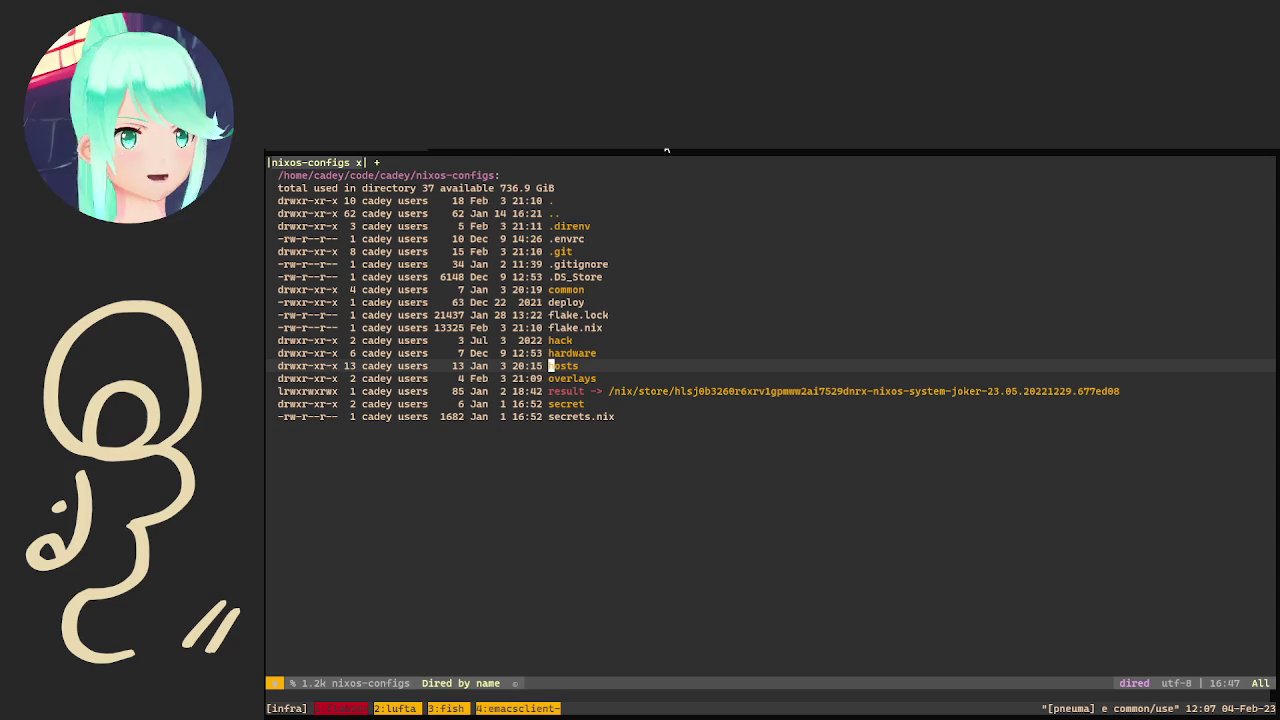Follow the result symlink entry
Screen dimensions: 1280x720
point(566,391)
